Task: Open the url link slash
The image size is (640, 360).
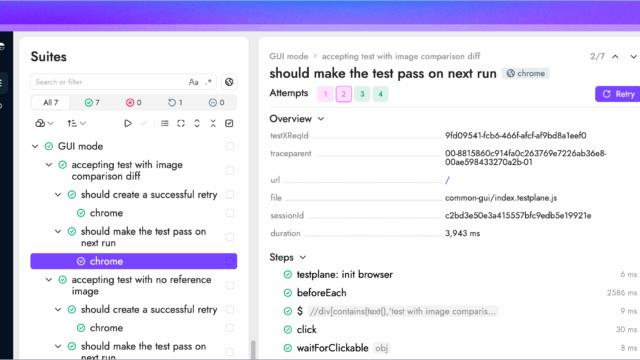Action: [447, 180]
